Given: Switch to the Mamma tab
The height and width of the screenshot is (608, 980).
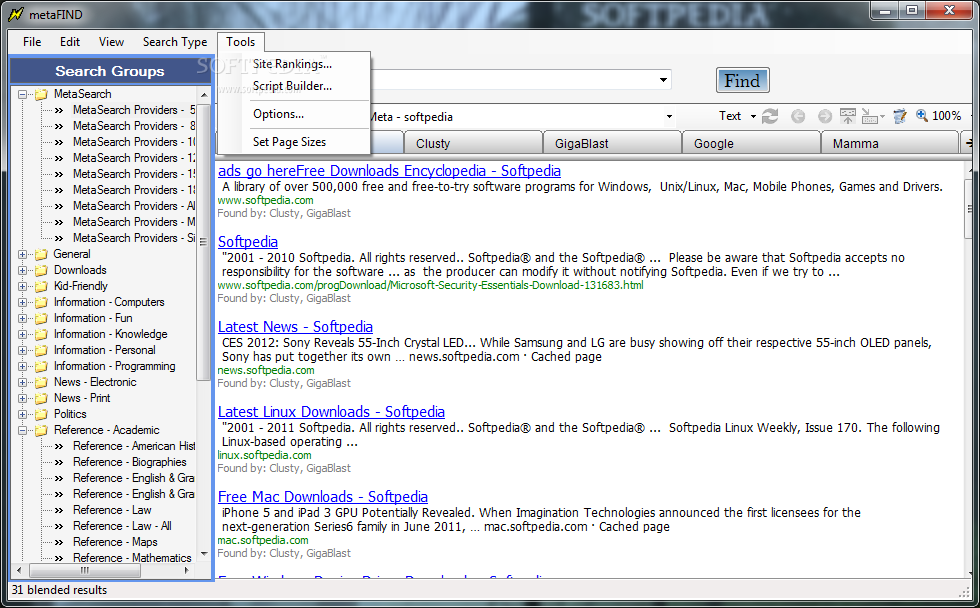Looking at the screenshot, I should click(889, 143).
